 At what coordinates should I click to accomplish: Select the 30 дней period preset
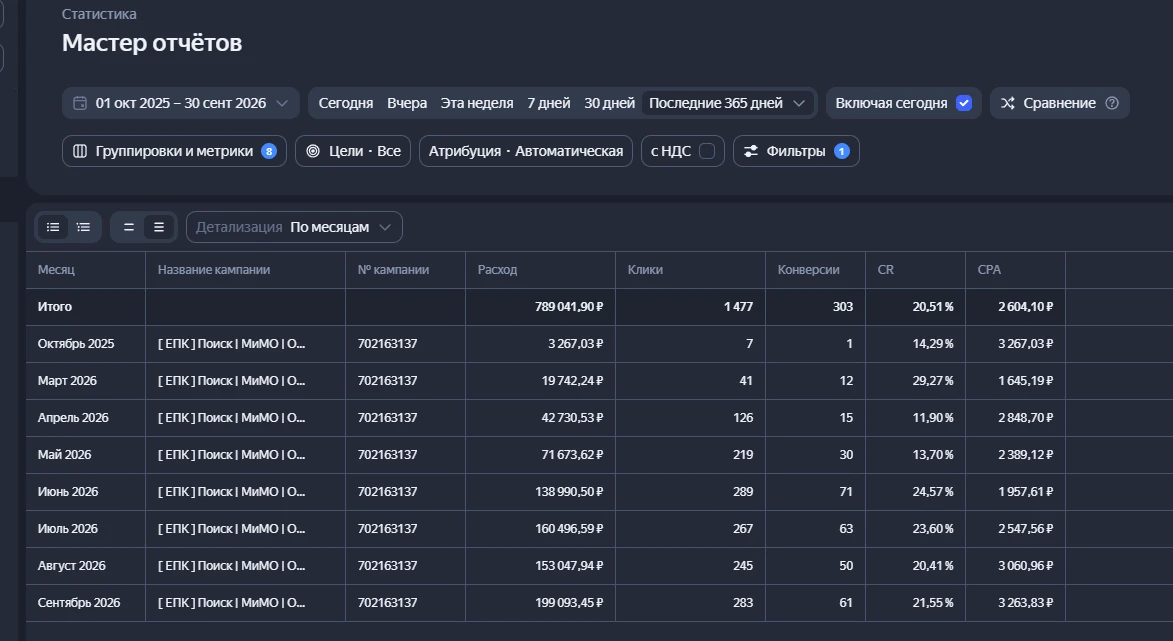click(609, 103)
